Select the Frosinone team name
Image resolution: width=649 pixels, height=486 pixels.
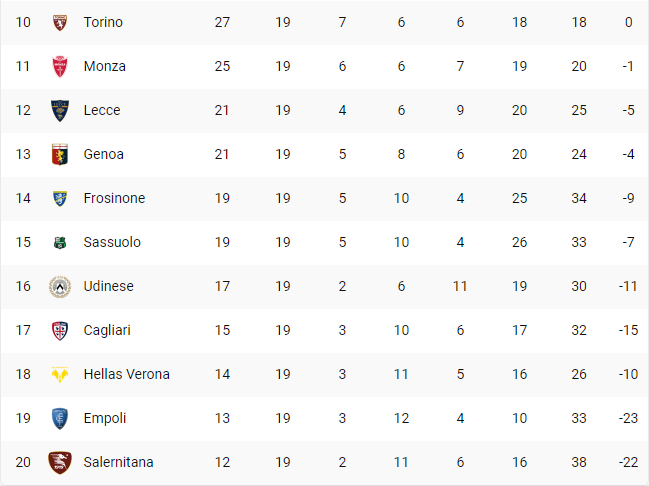[x=114, y=198]
